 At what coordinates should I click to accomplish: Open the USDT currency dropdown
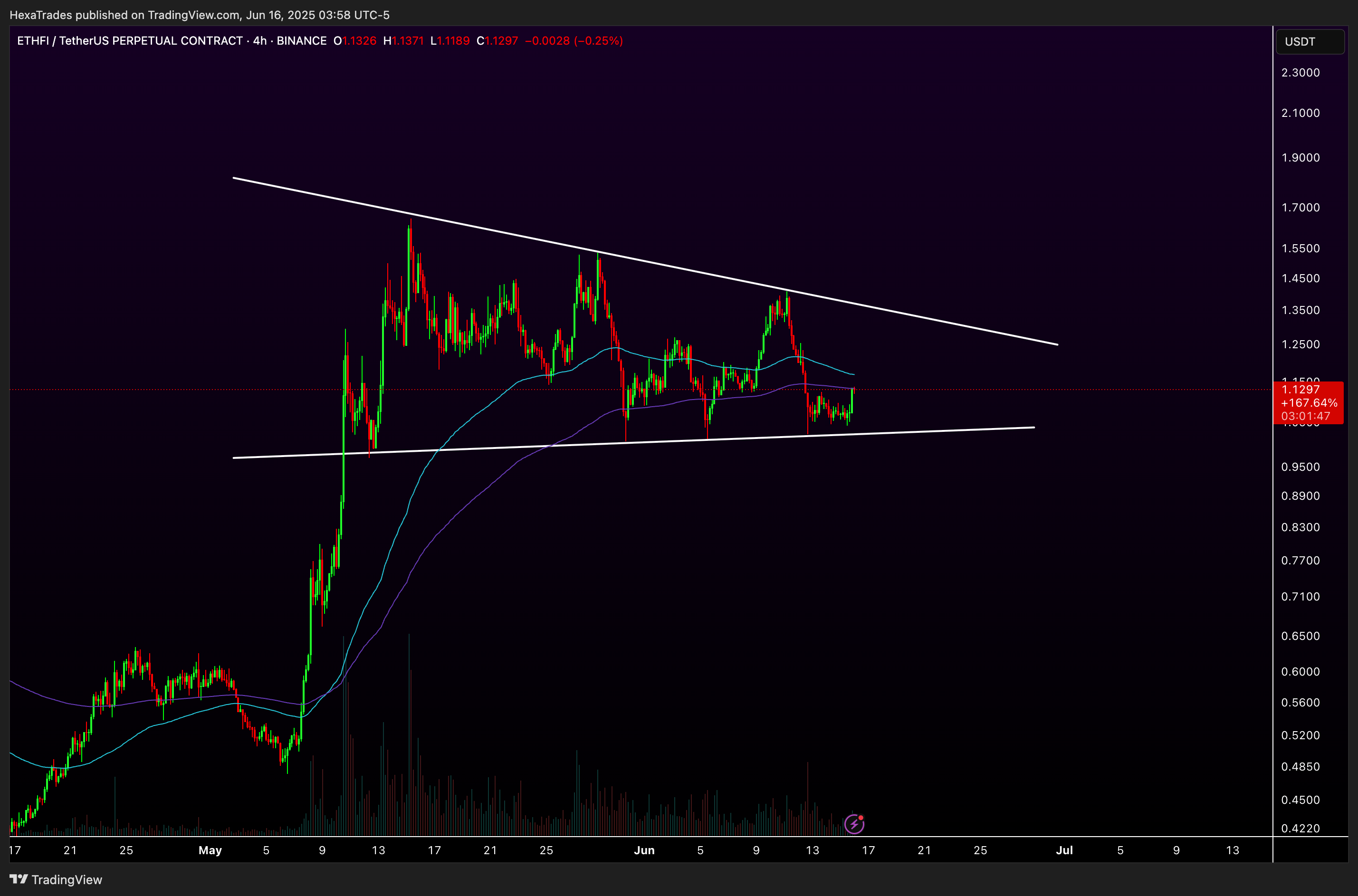point(1310,42)
